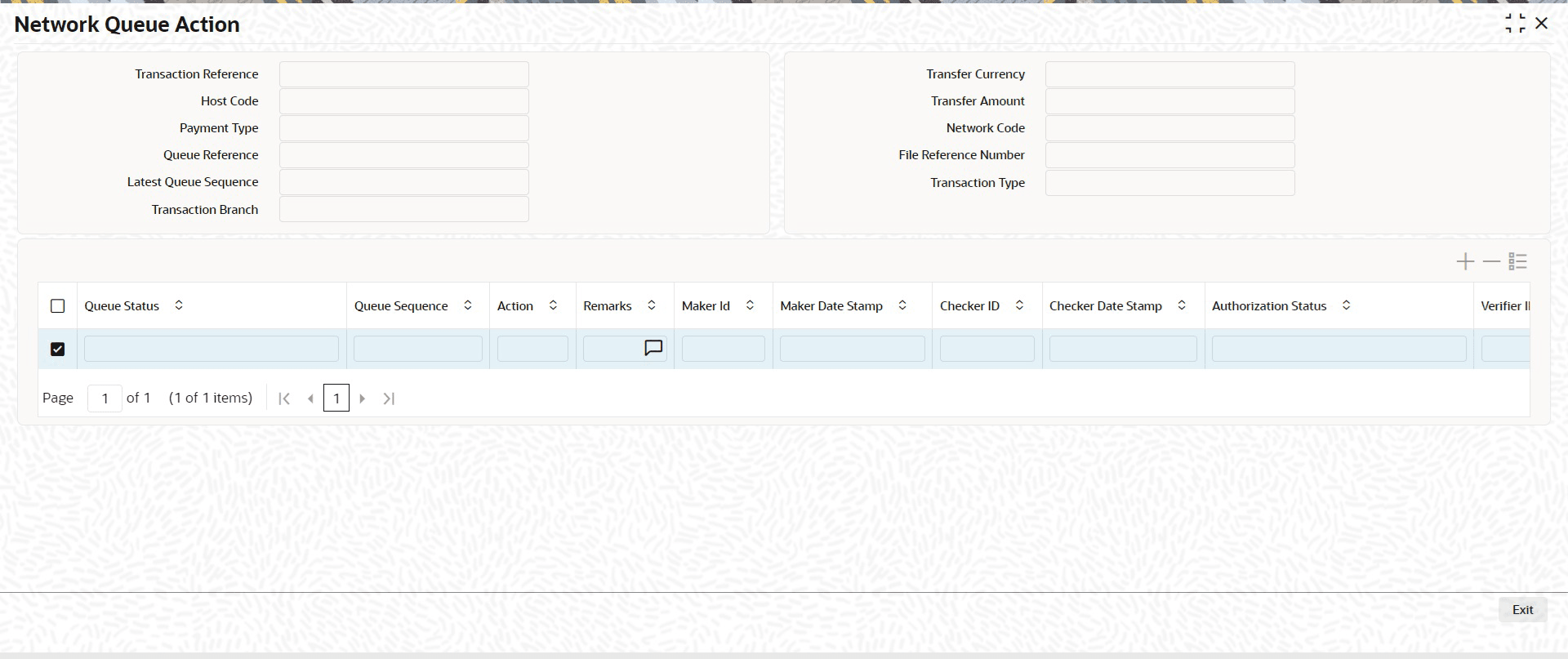
Task: Uncheck the first table row checkbox
Action: pos(57,349)
